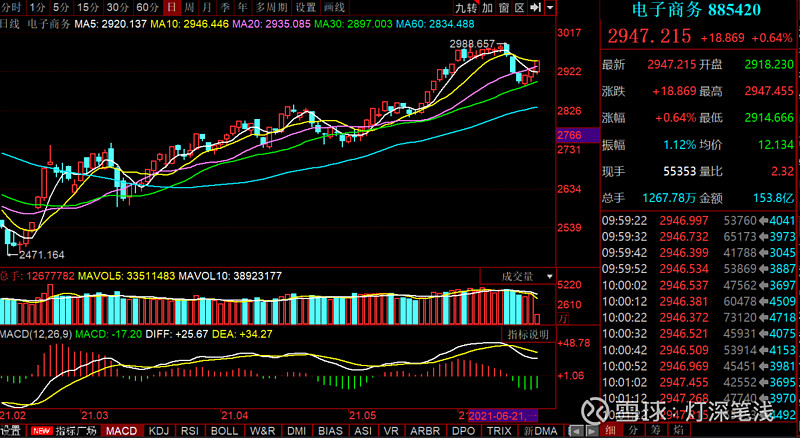Click the 09:59:22 trade tick row
The height and width of the screenshot is (438, 800).
coord(698,221)
